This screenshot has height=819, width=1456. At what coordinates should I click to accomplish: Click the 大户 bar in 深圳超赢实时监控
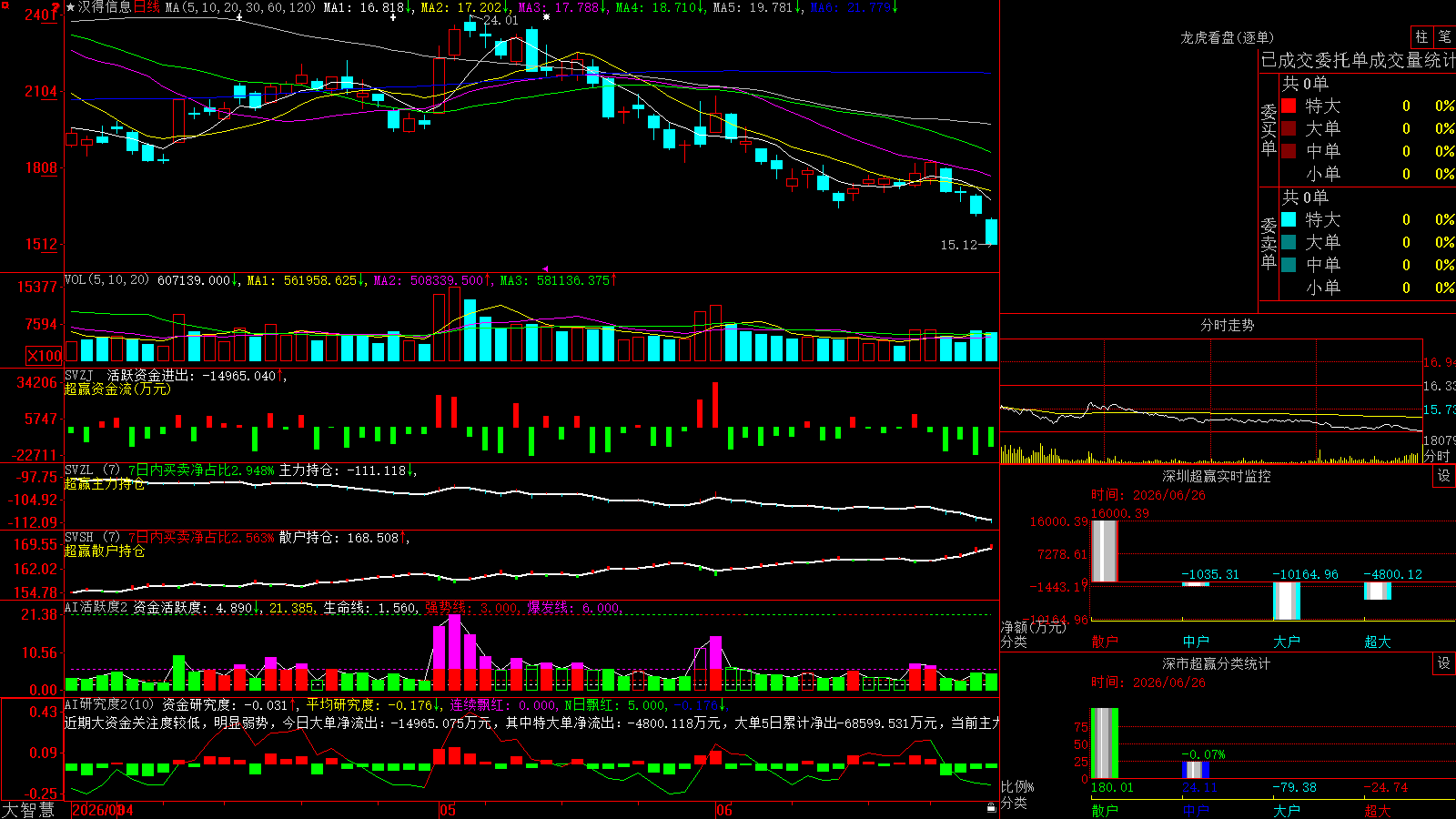[1286, 601]
